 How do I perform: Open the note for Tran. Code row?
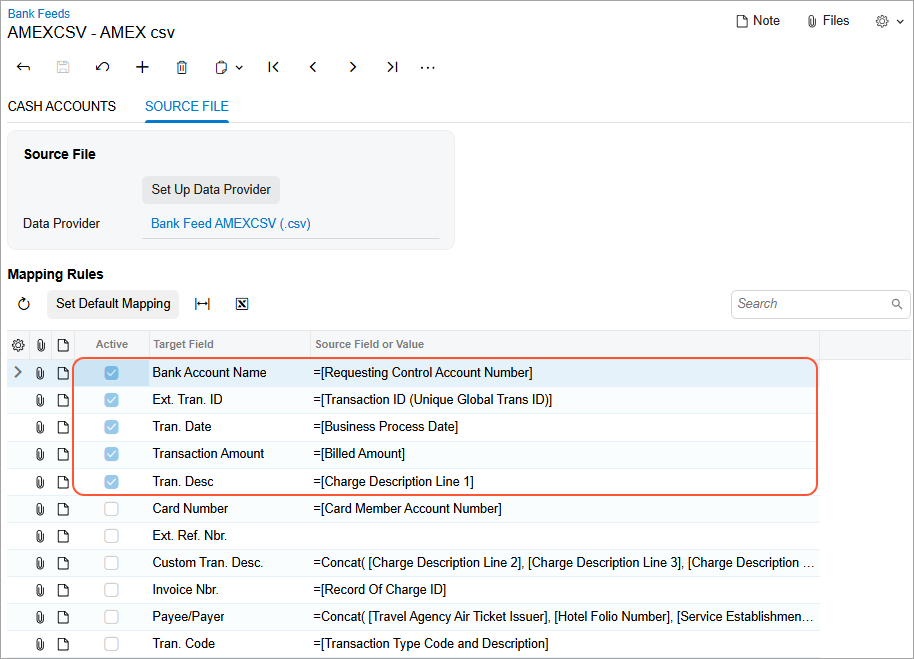63,644
